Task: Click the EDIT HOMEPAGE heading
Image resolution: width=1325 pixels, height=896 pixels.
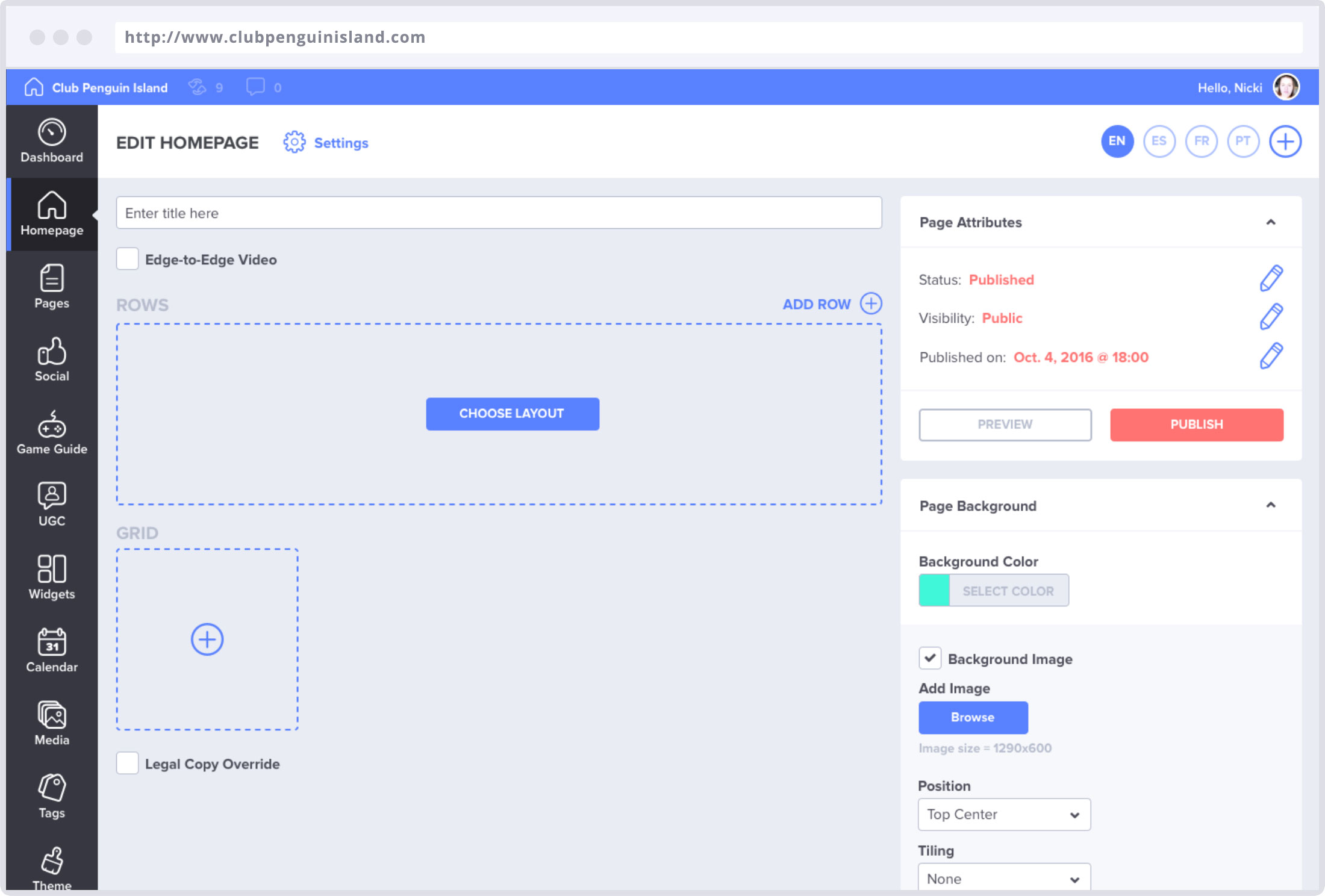Action: coord(187,143)
